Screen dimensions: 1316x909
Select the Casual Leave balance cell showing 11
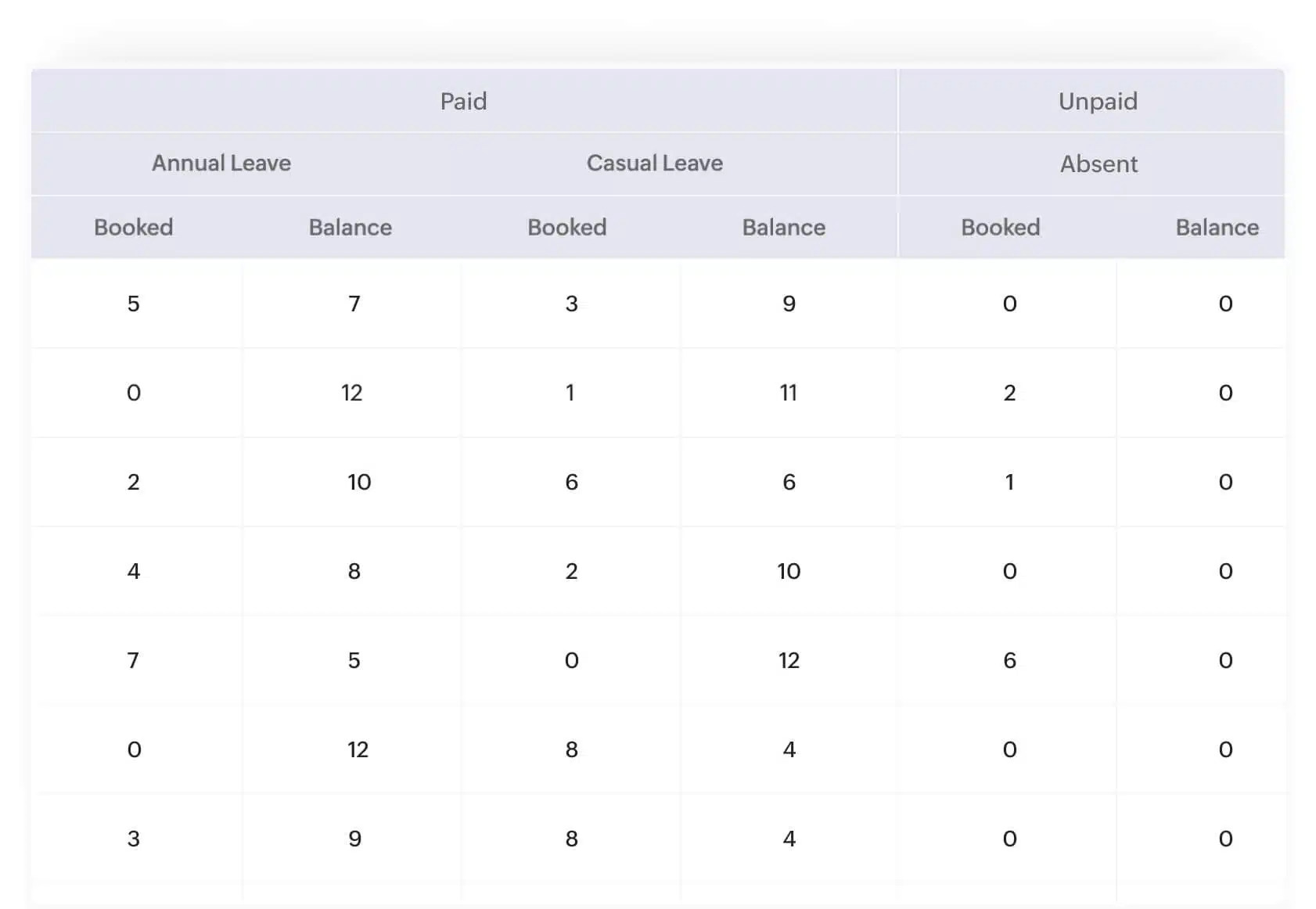point(789,393)
